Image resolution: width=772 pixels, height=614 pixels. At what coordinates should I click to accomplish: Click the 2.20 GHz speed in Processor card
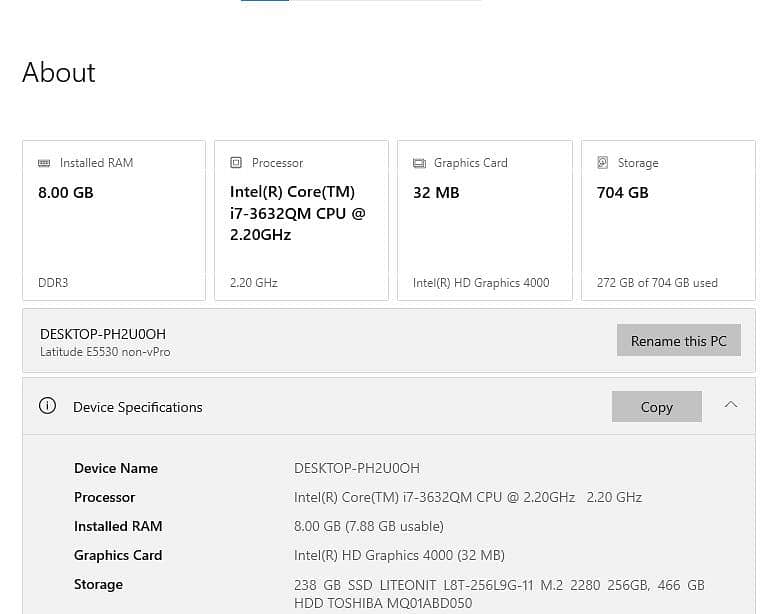(x=254, y=283)
